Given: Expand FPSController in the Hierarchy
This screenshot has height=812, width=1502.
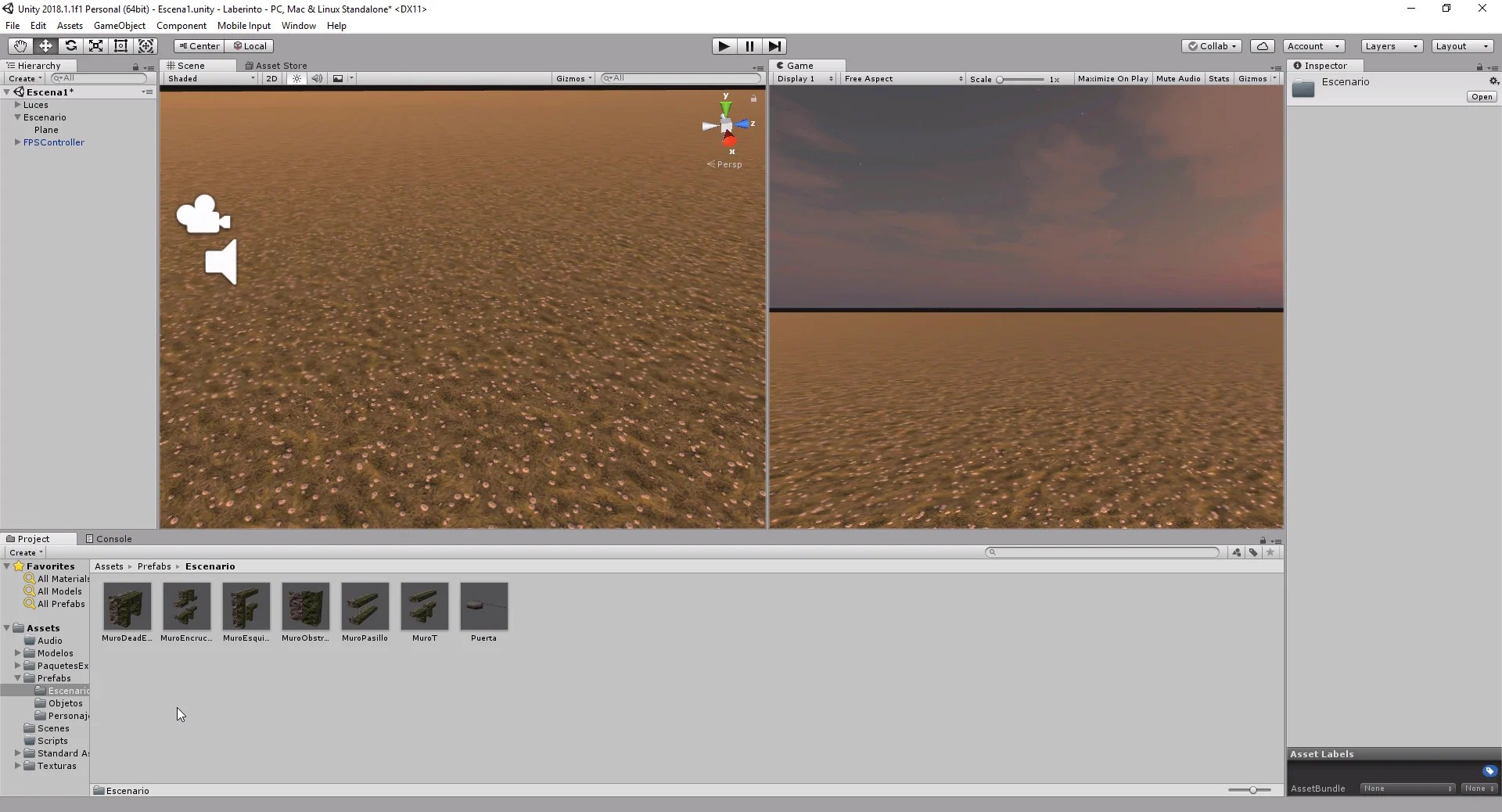Looking at the screenshot, I should click(16, 142).
